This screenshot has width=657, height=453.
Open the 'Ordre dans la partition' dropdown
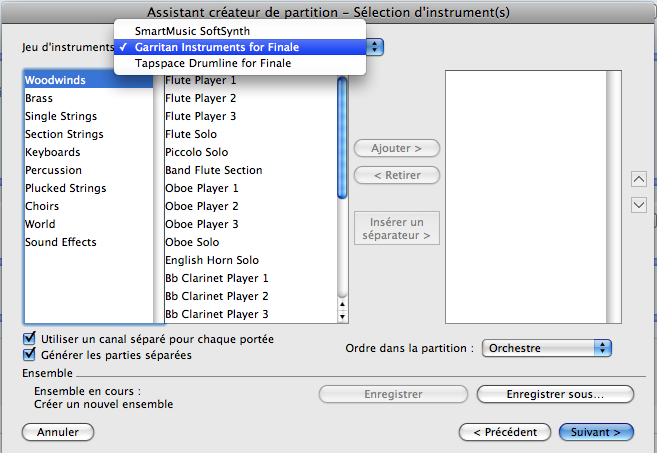click(547, 348)
